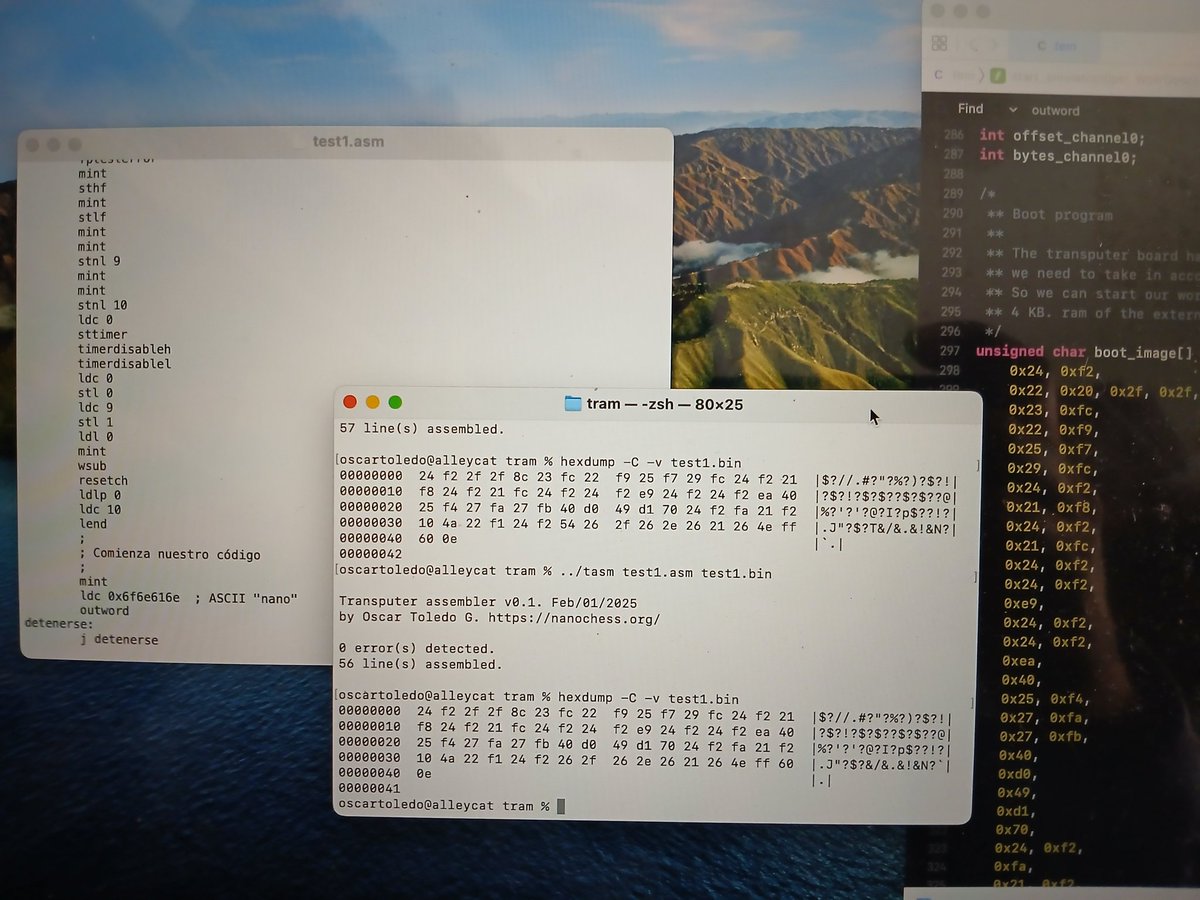Click the back navigation arrow in the code editor
The height and width of the screenshot is (900, 1200).
click(x=975, y=45)
